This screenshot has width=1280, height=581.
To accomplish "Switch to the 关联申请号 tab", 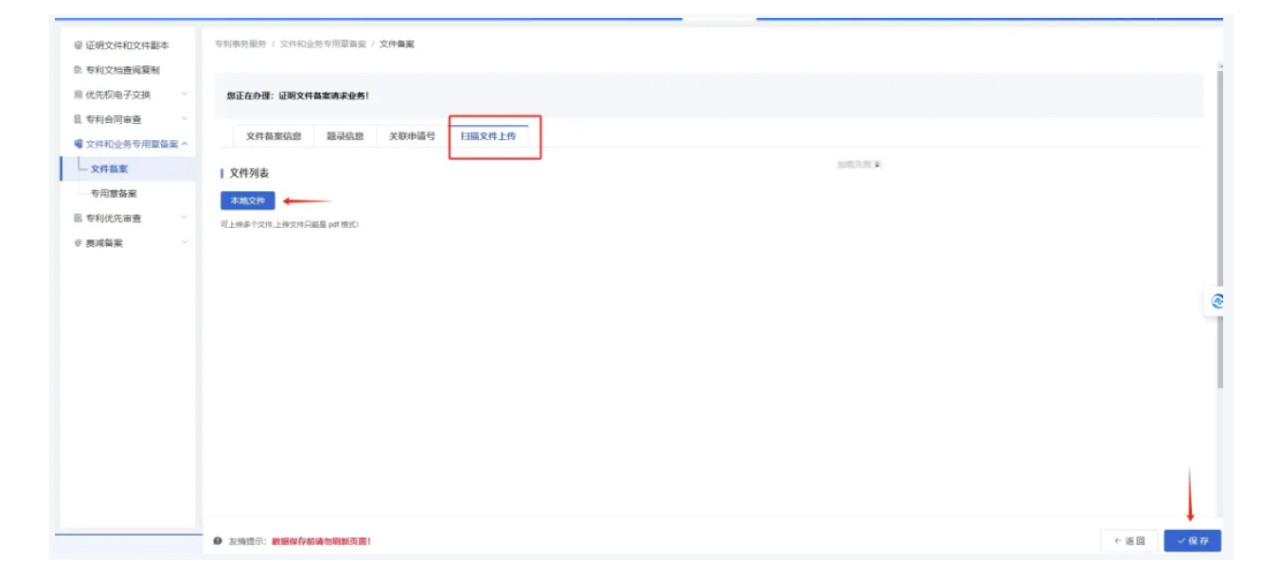I will tap(412, 136).
